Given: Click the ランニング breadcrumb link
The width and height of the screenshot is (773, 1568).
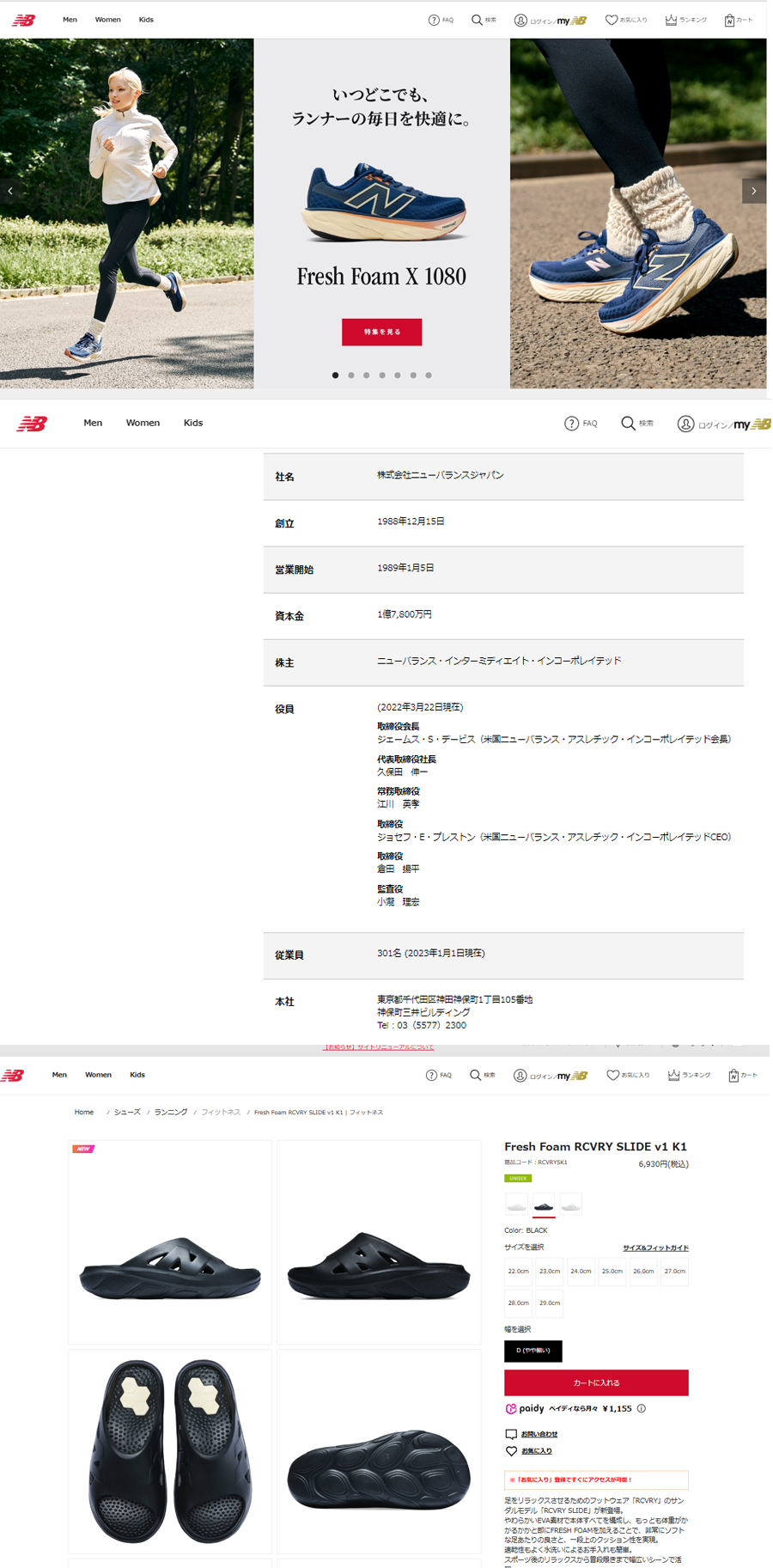Looking at the screenshot, I should pyautogui.click(x=171, y=1113).
